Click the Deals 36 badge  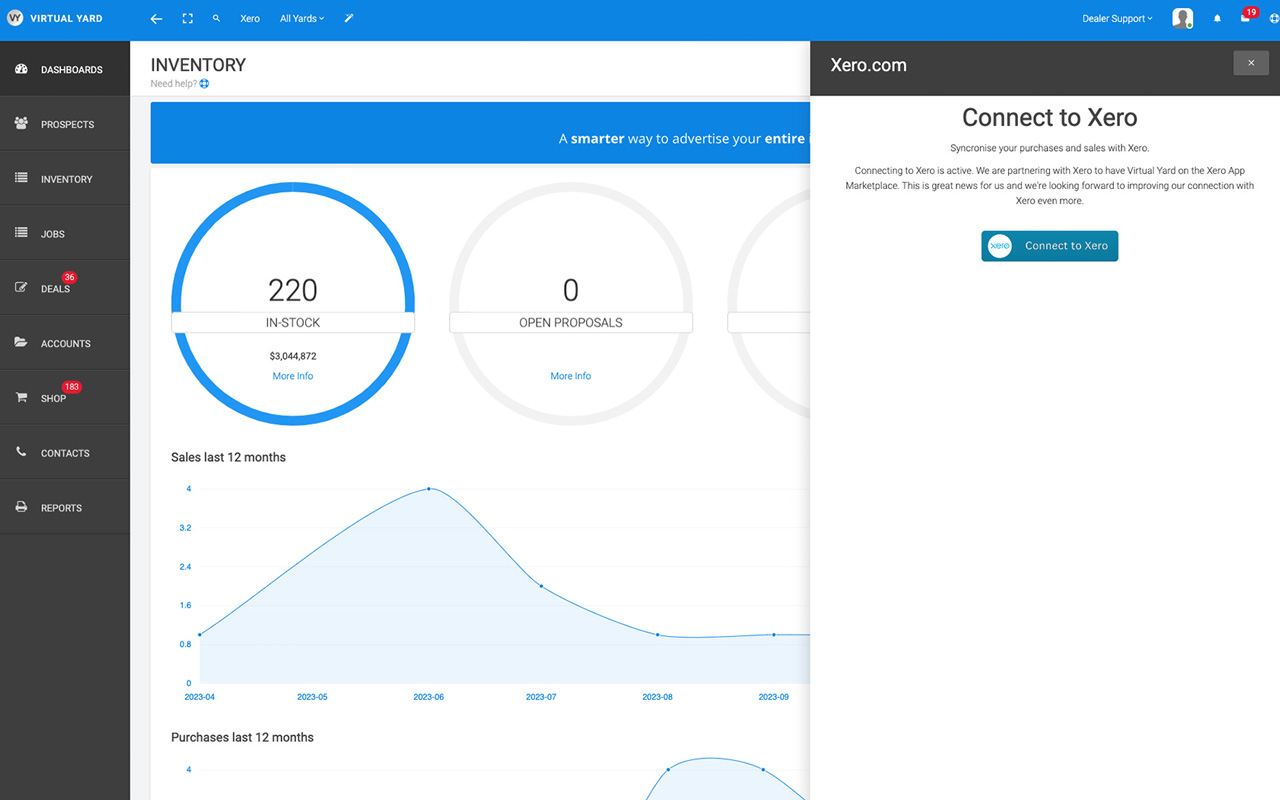point(69,278)
